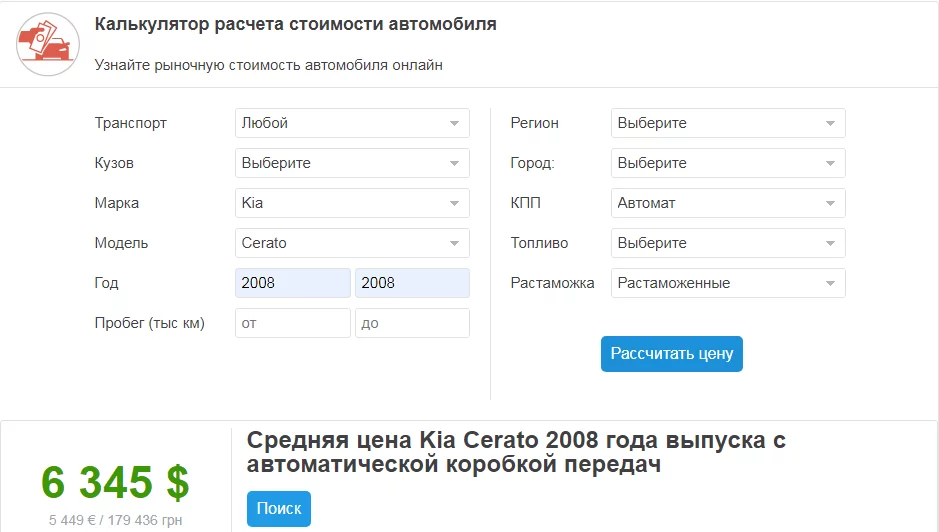Click the Средняя цена Kia Cerato heading
Viewport: 939px width, 532px height.
pyautogui.click(x=516, y=452)
